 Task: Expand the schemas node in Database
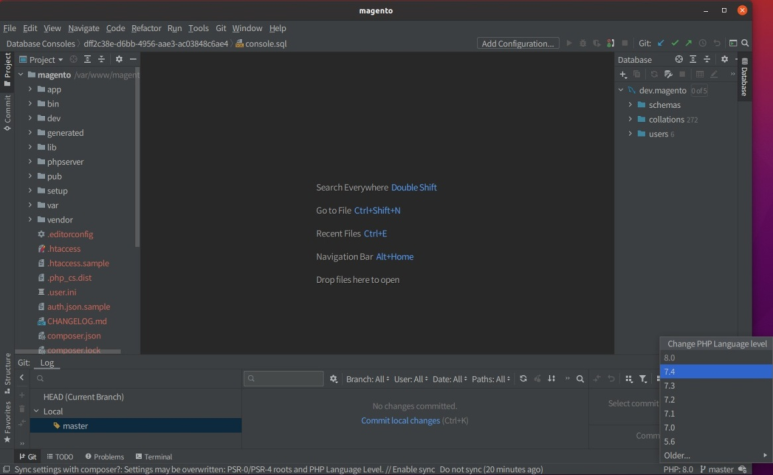pyautogui.click(x=630, y=104)
